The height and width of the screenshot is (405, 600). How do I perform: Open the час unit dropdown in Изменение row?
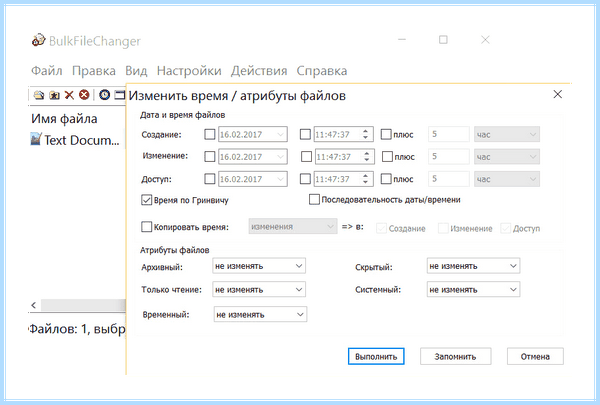(x=507, y=157)
